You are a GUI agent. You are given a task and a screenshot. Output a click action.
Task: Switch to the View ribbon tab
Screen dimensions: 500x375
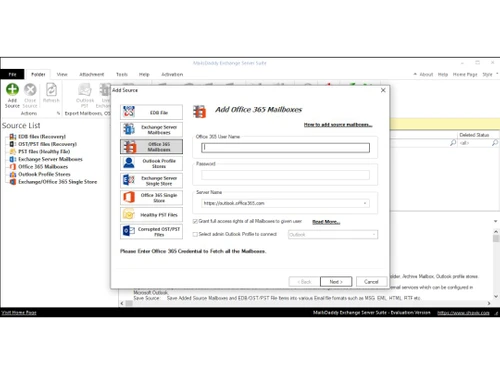coord(62,74)
